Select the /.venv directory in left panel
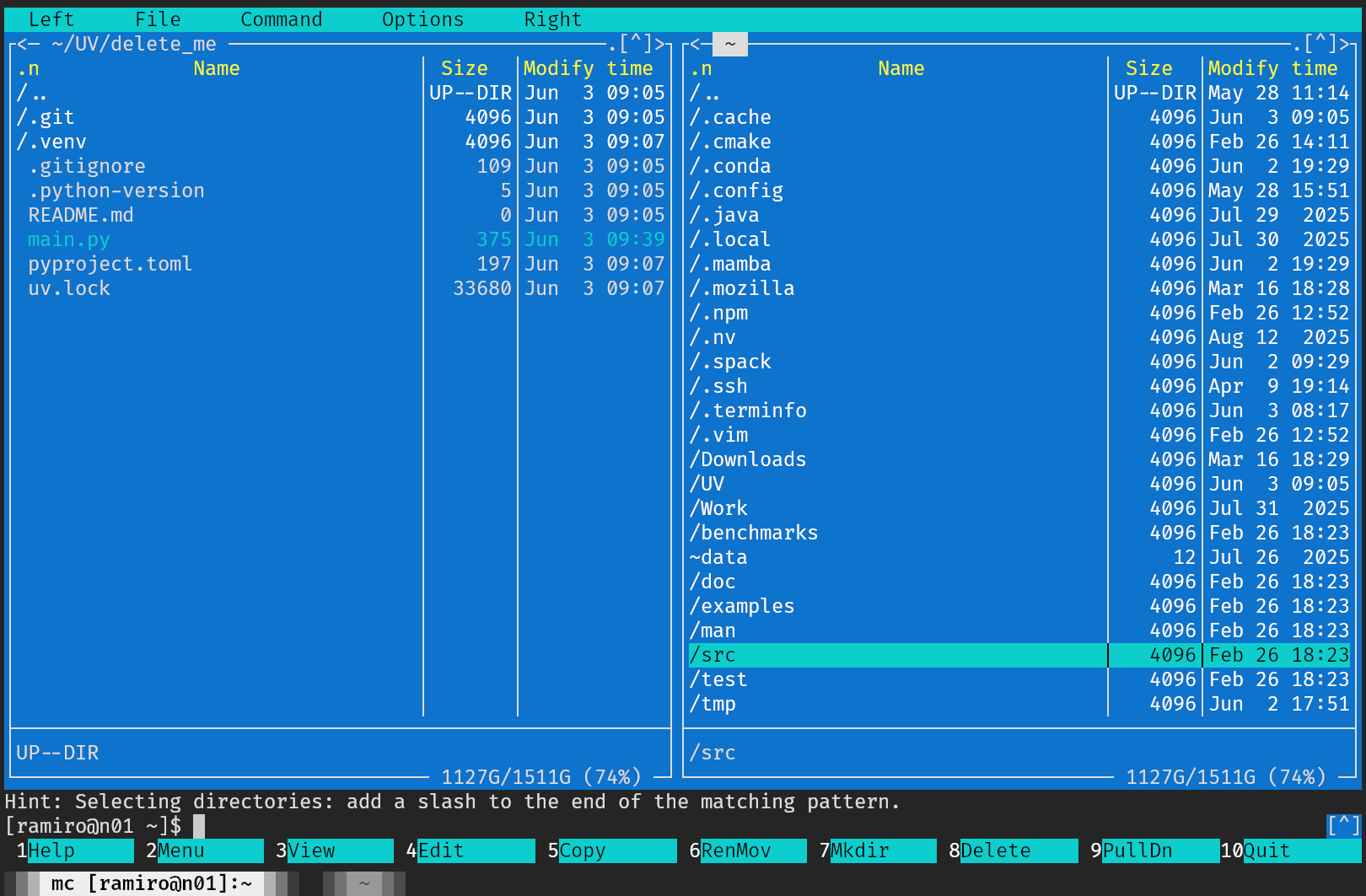The height and width of the screenshot is (896, 1366). tap(341, 142)
